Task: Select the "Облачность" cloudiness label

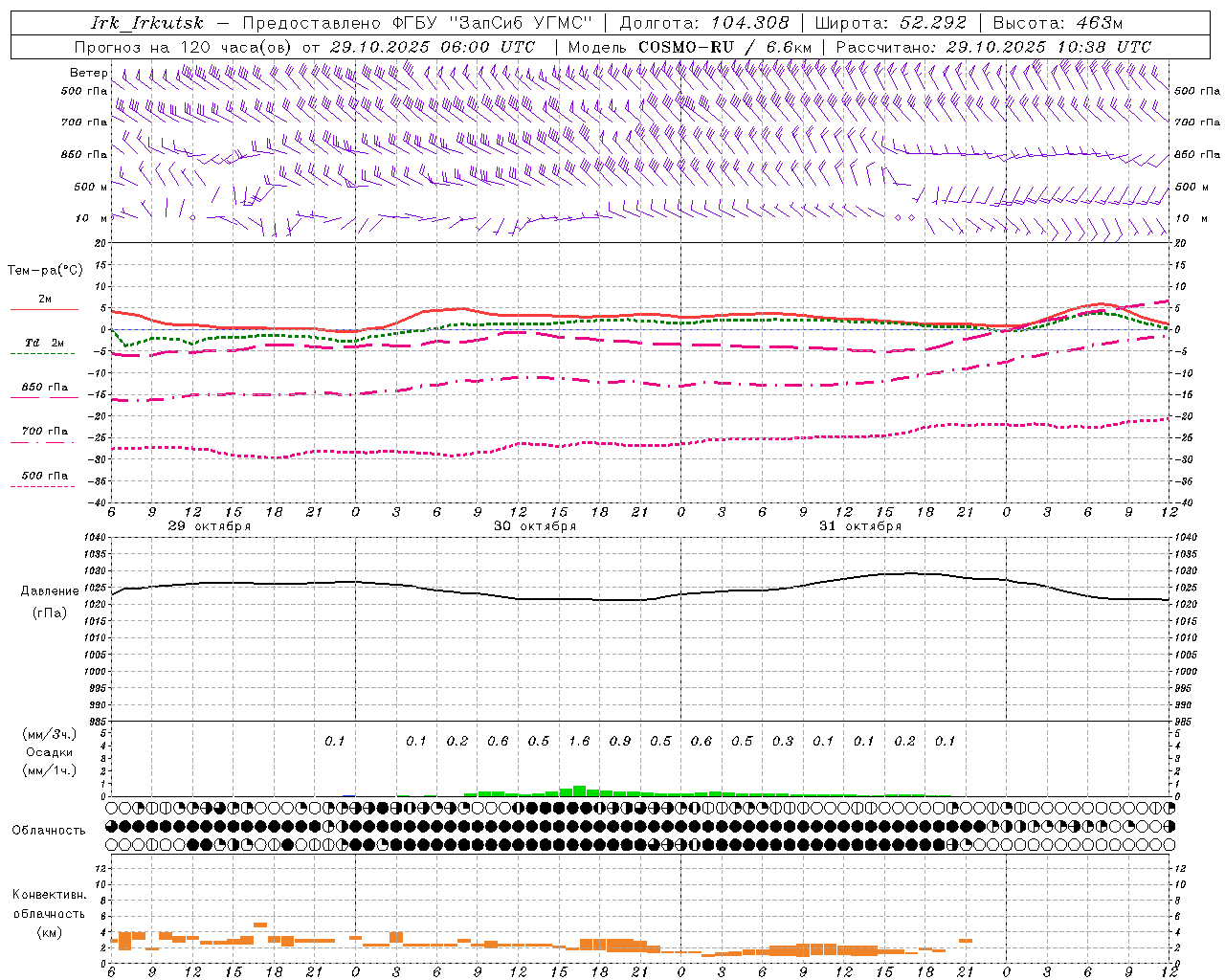Action: click(x=48, y=831)
